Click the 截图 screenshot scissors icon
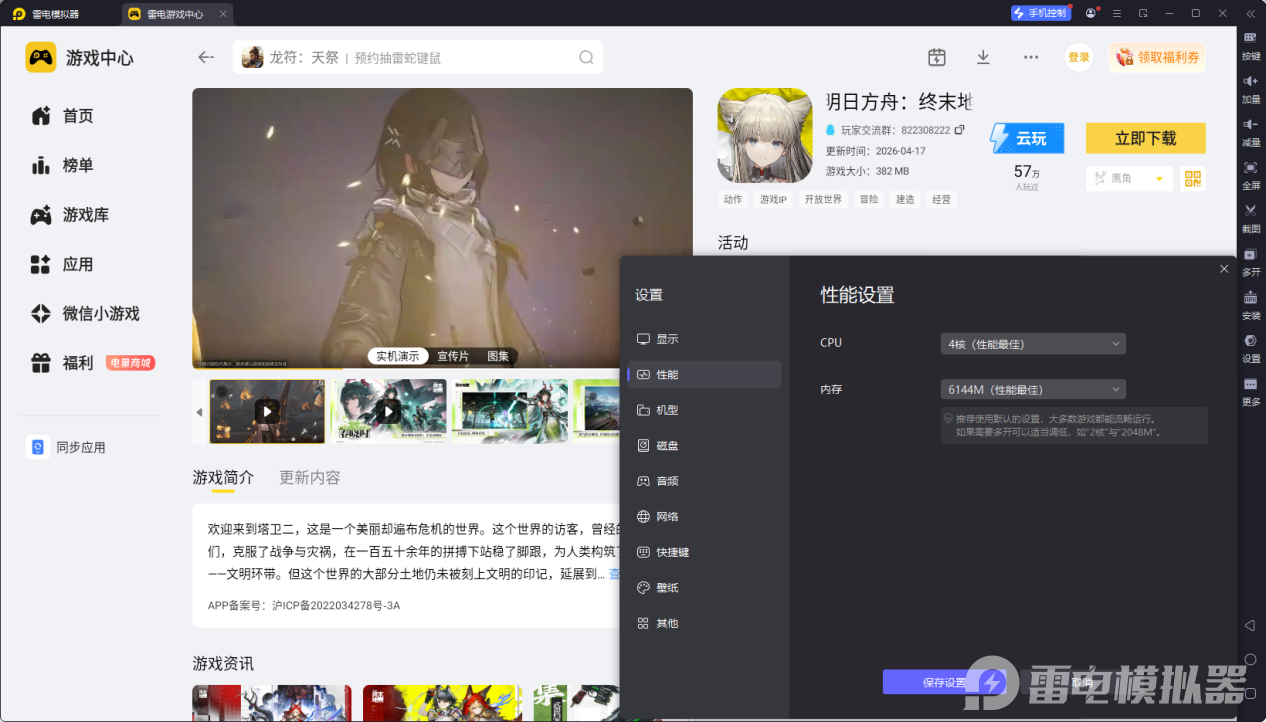The height and width of the screenshot is (722, 1266). pos(1250,216)
